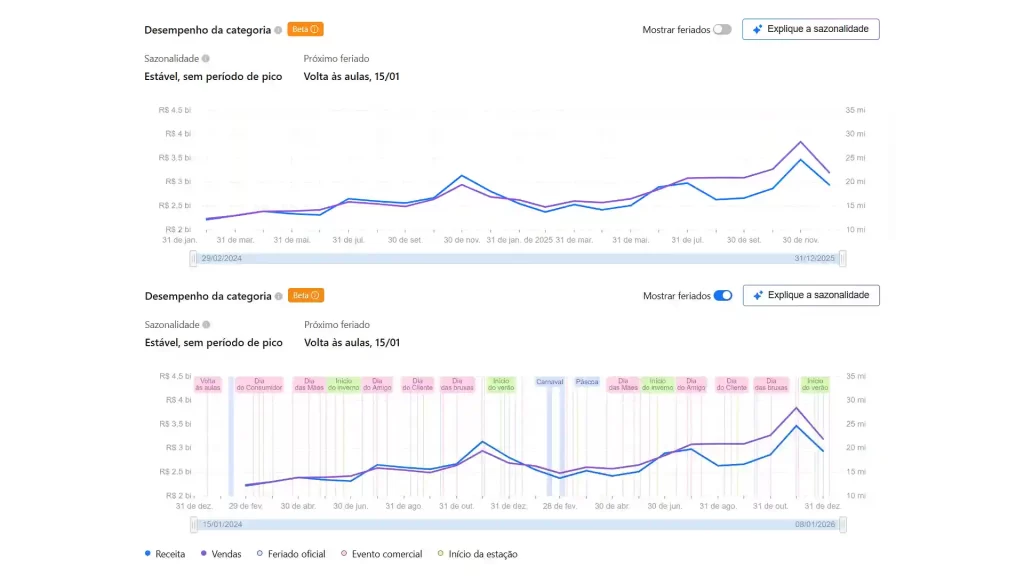Click left range handle at 29/02/2024

[x=194, y=258]
